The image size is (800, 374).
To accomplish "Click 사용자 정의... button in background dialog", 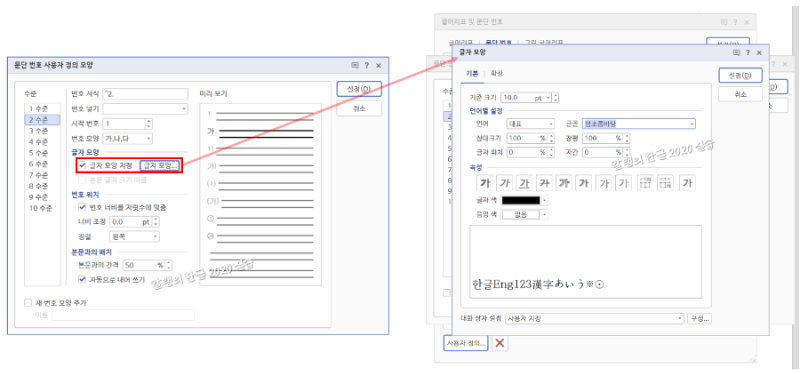I will 465,343.
